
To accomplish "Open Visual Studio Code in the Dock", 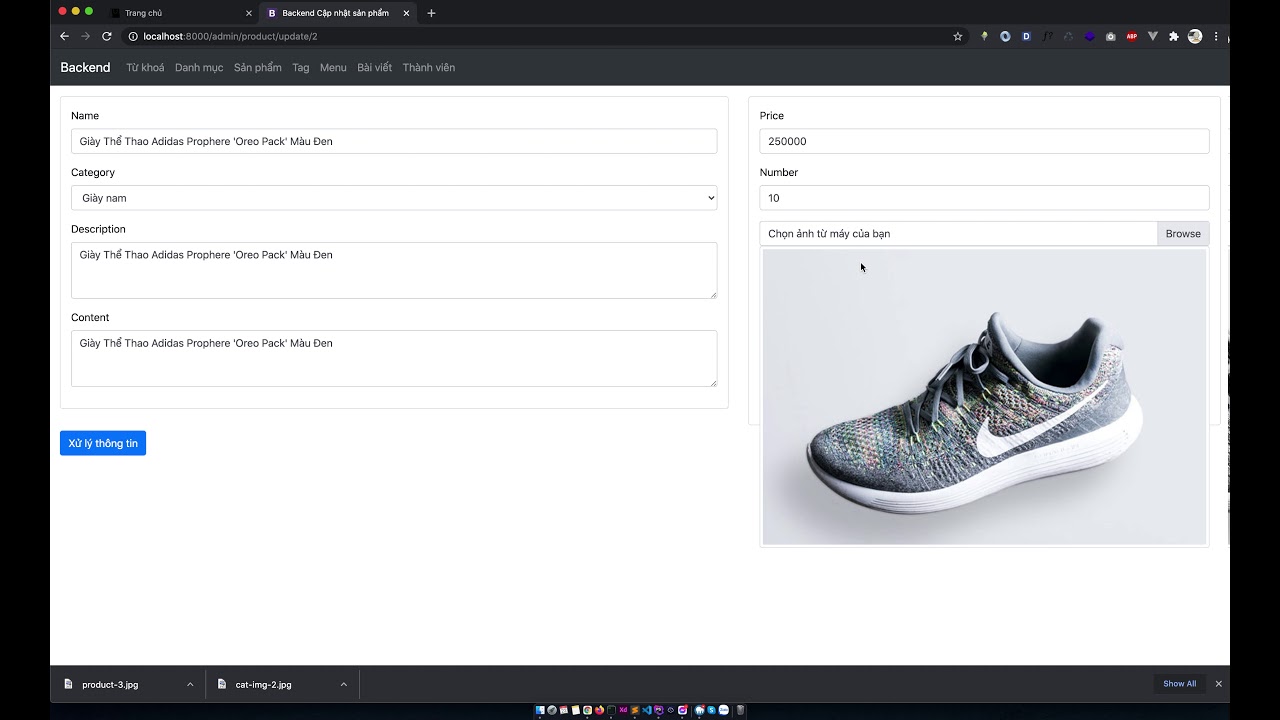I will point(647,710).
